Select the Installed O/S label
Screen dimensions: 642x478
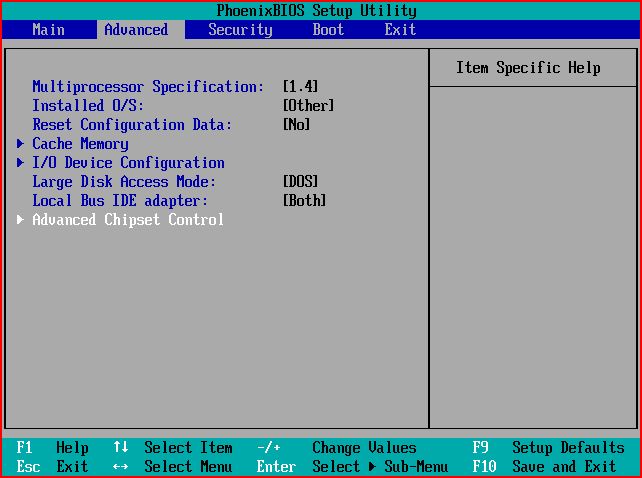click(88, 106)
